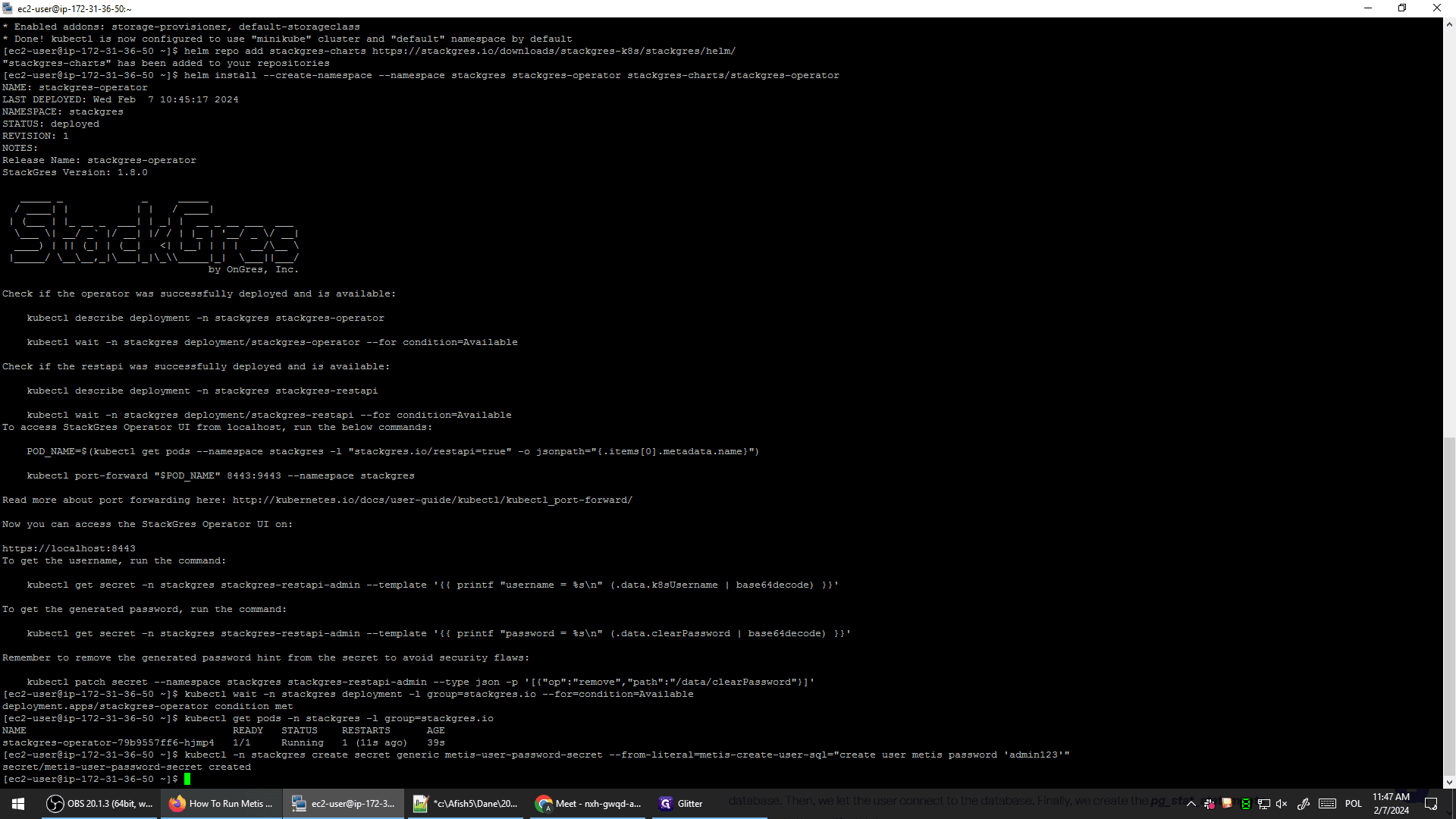Screen dimensions: 1456x819
Task: Open the touch keyboard tray icon
Action: point(1327,804)
